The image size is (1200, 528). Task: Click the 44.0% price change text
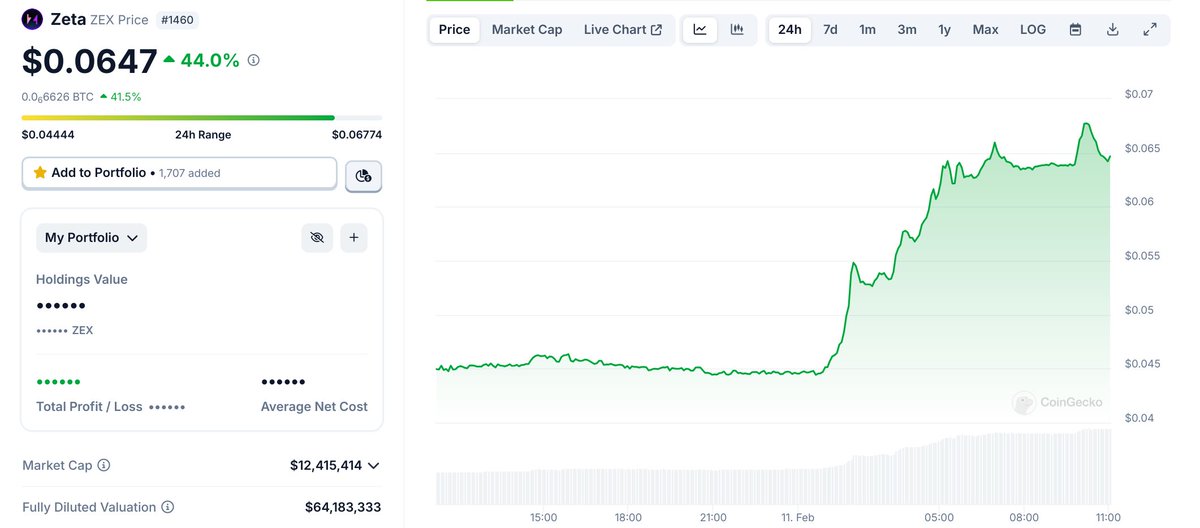210,61
